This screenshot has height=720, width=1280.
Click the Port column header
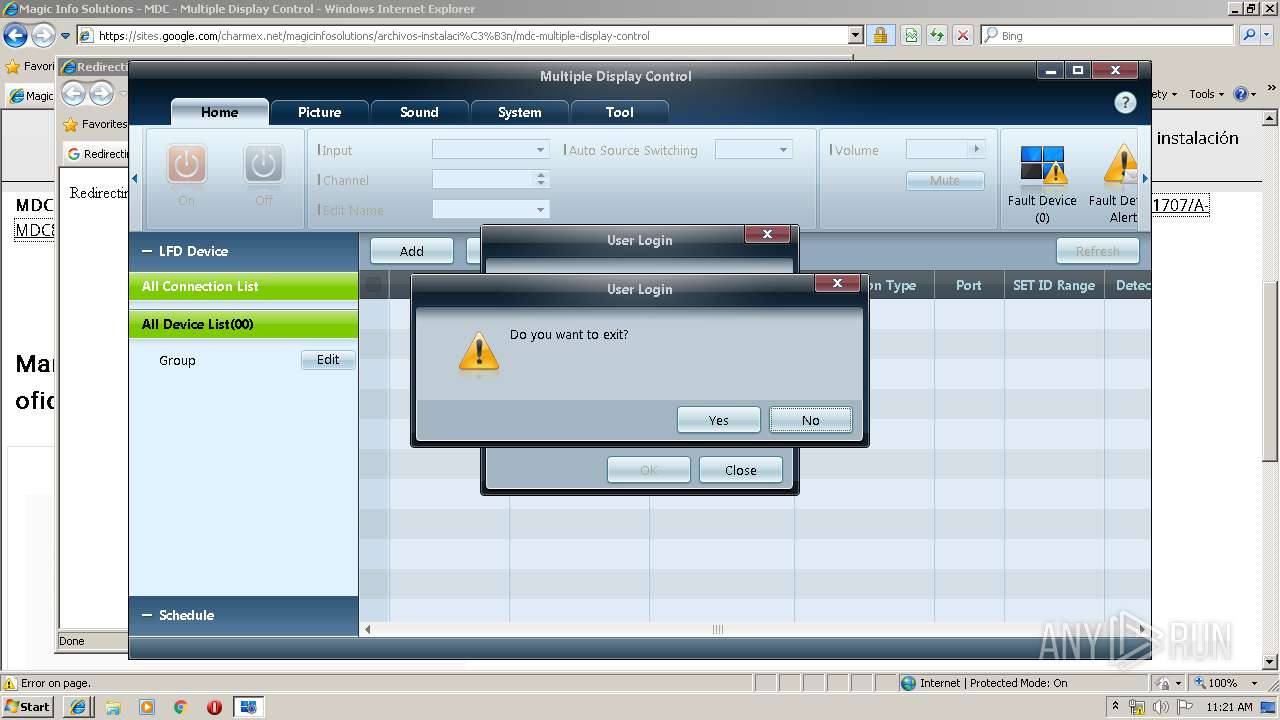969,285
